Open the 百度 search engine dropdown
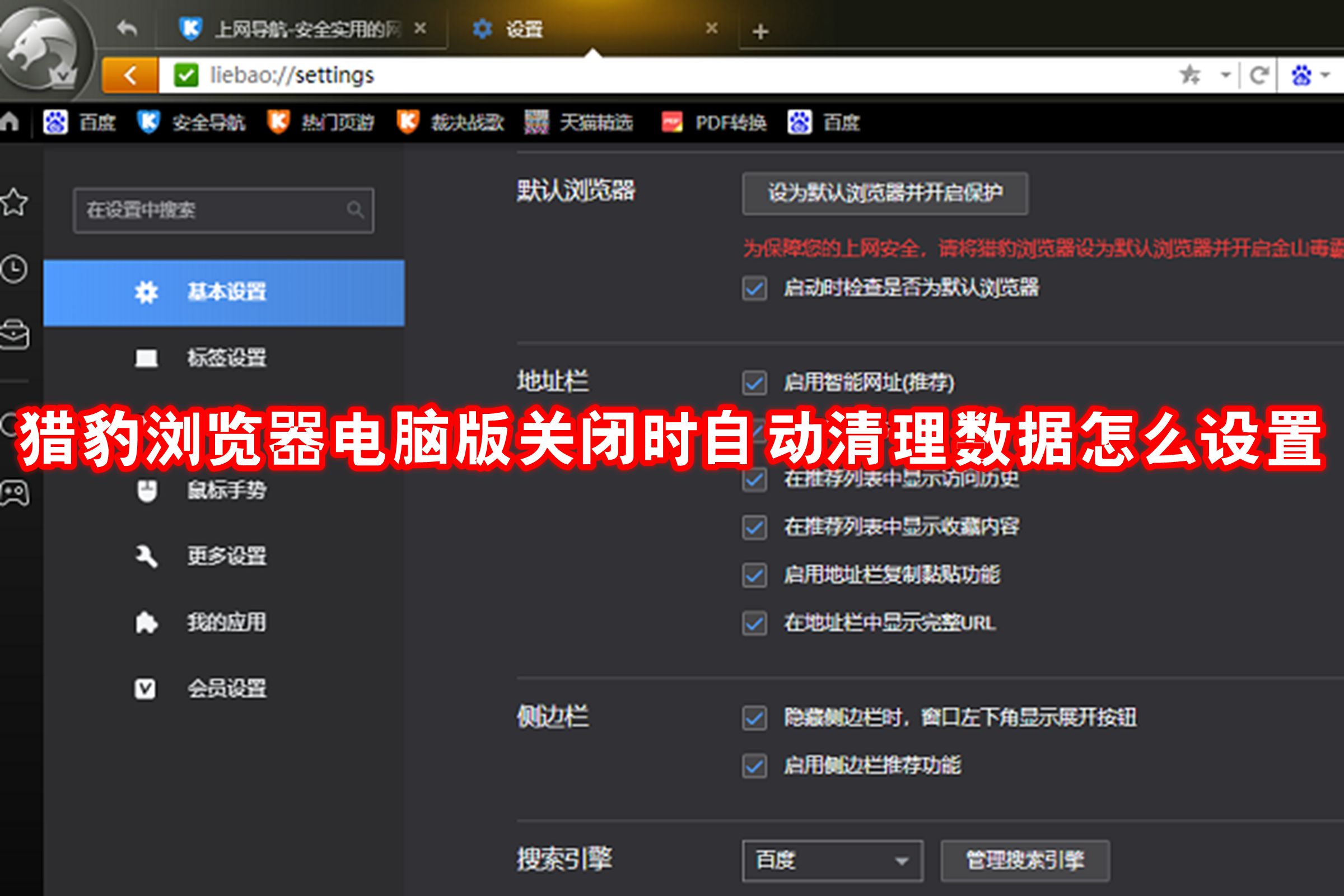The height and width of the screenshot is (896, 1344). (832, 860)
